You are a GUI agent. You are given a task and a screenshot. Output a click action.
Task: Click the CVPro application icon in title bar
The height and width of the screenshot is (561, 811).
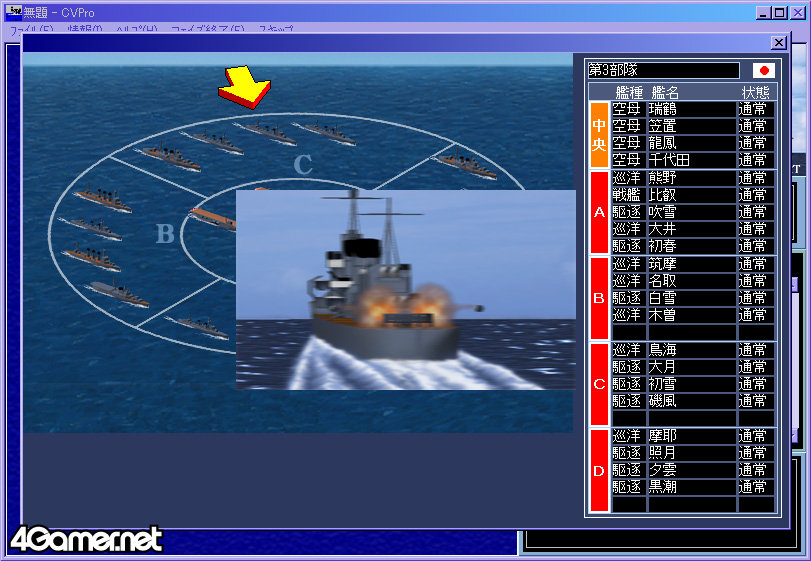click(x=13, y=11)
